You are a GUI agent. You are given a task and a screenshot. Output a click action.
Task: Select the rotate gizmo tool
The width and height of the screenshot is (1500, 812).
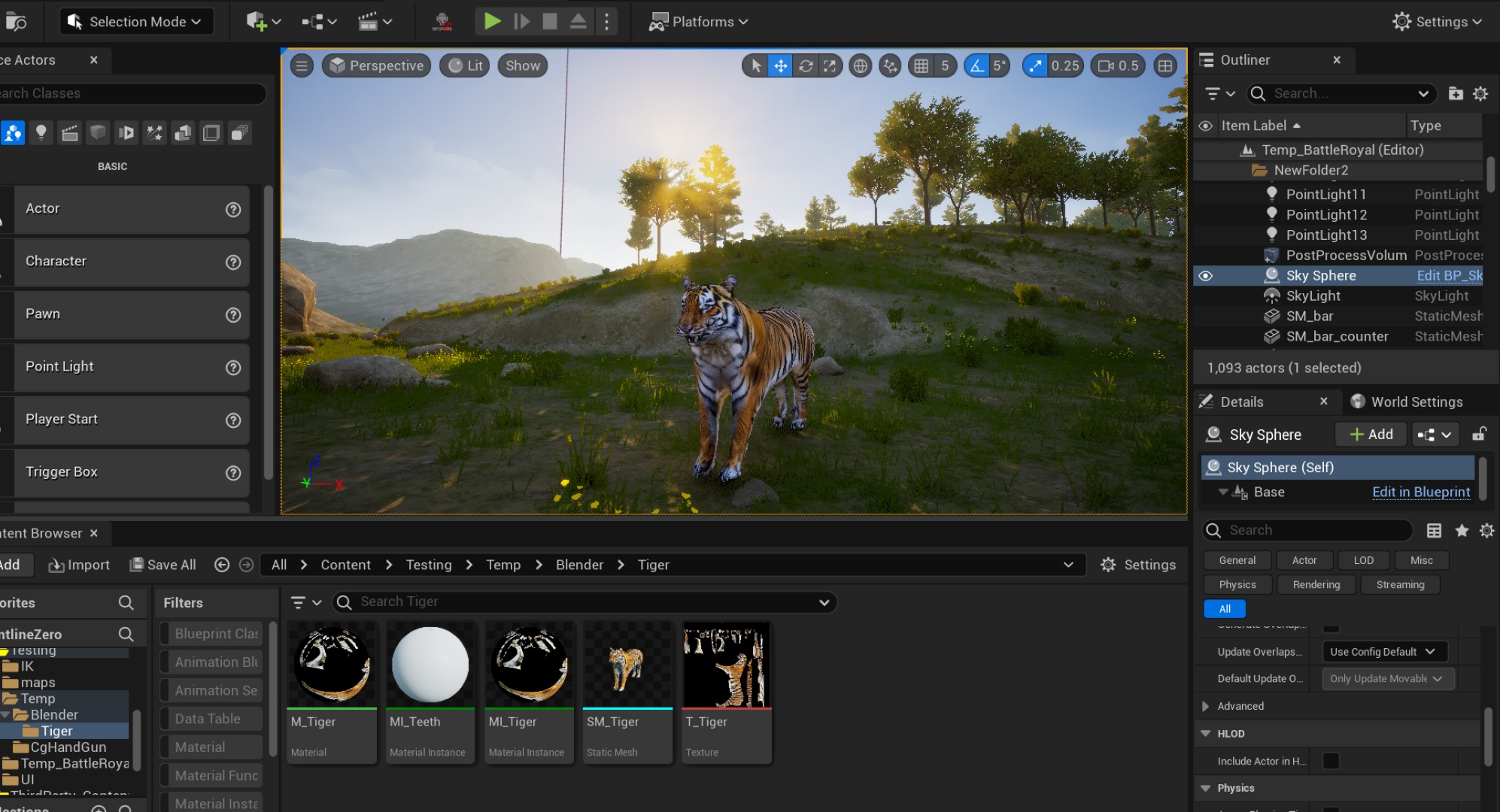click(806, 66)
